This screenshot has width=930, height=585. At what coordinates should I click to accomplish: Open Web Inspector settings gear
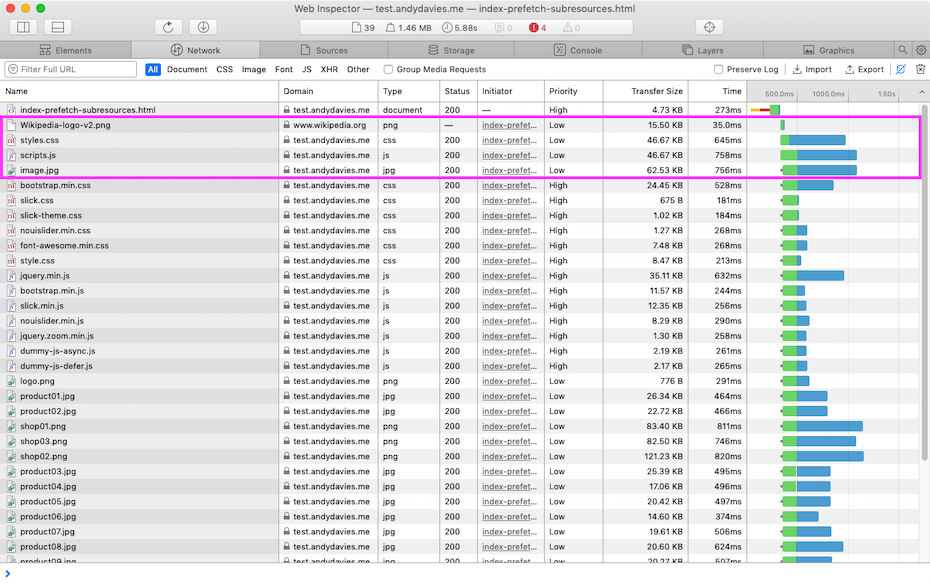(x=921, y=50)
